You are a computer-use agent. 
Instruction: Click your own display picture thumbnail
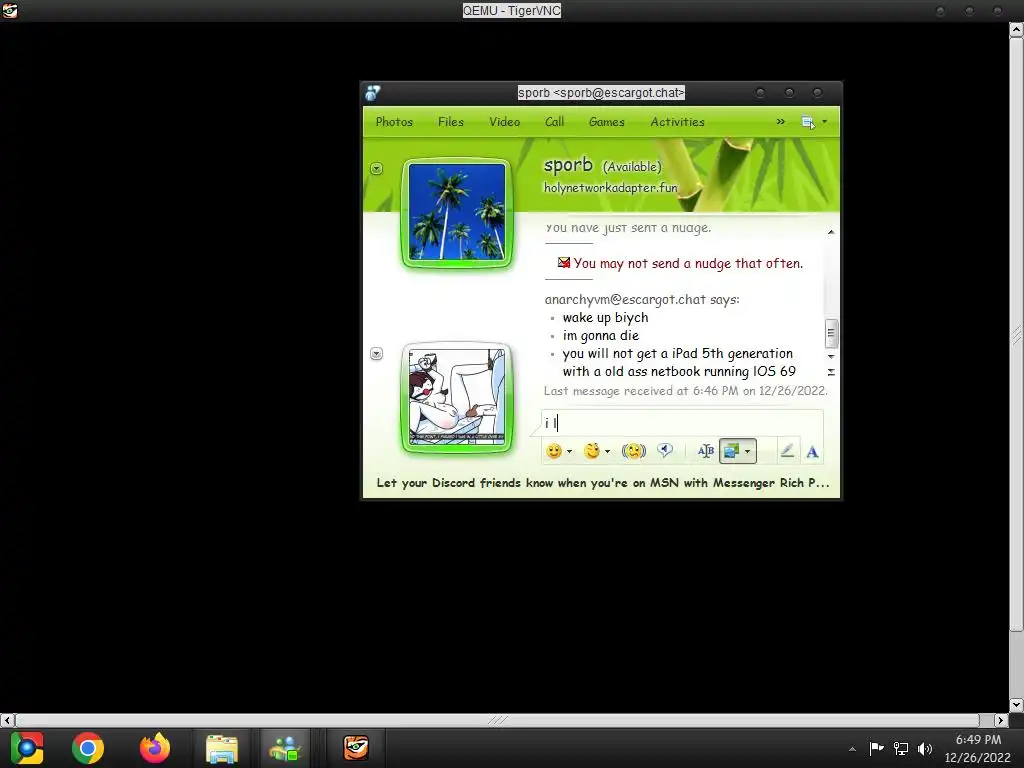tap(456, 396)
